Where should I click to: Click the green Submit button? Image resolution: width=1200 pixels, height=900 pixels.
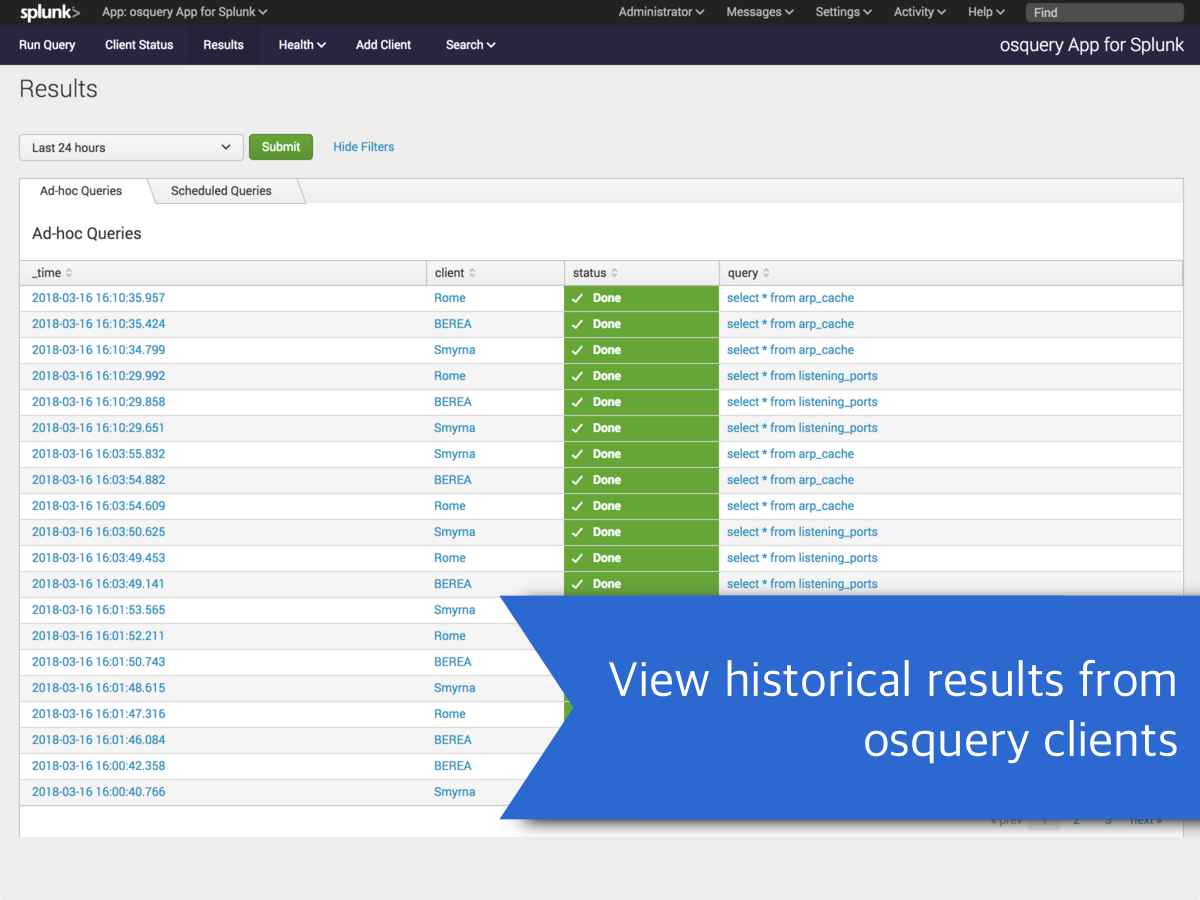coord(281,147)
